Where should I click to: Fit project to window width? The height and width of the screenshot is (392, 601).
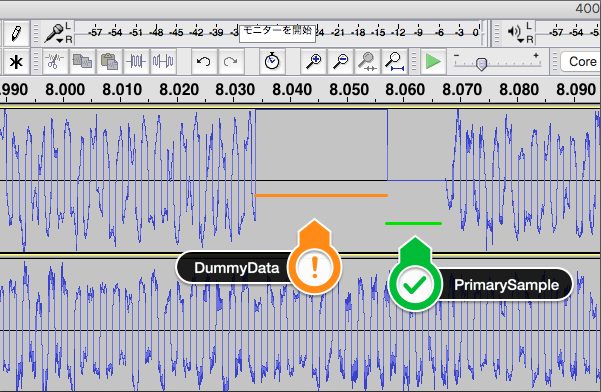click(394, 61)
